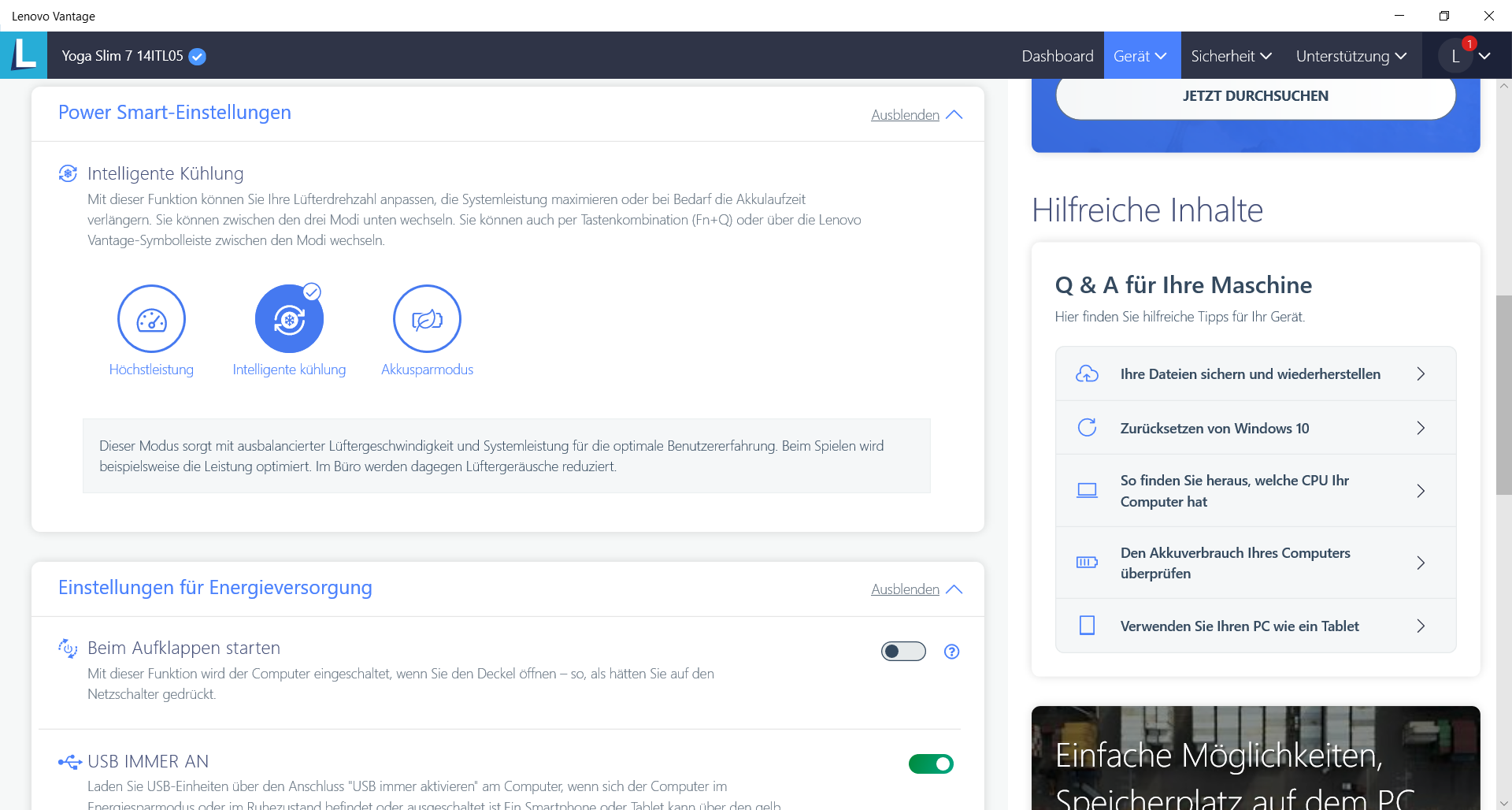Click the Power Smart-Einstellungen heading
This screenshot has height=810, width=1512.
[175, 113]
